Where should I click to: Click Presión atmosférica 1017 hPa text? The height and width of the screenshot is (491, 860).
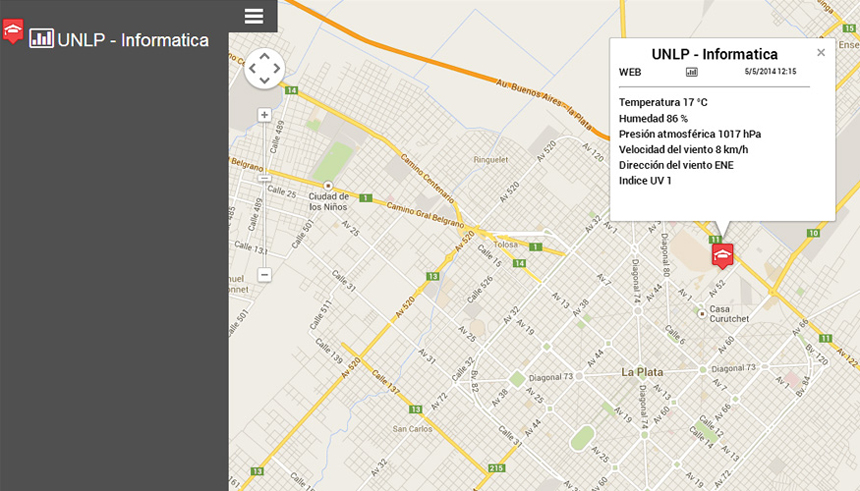(690, 134)
